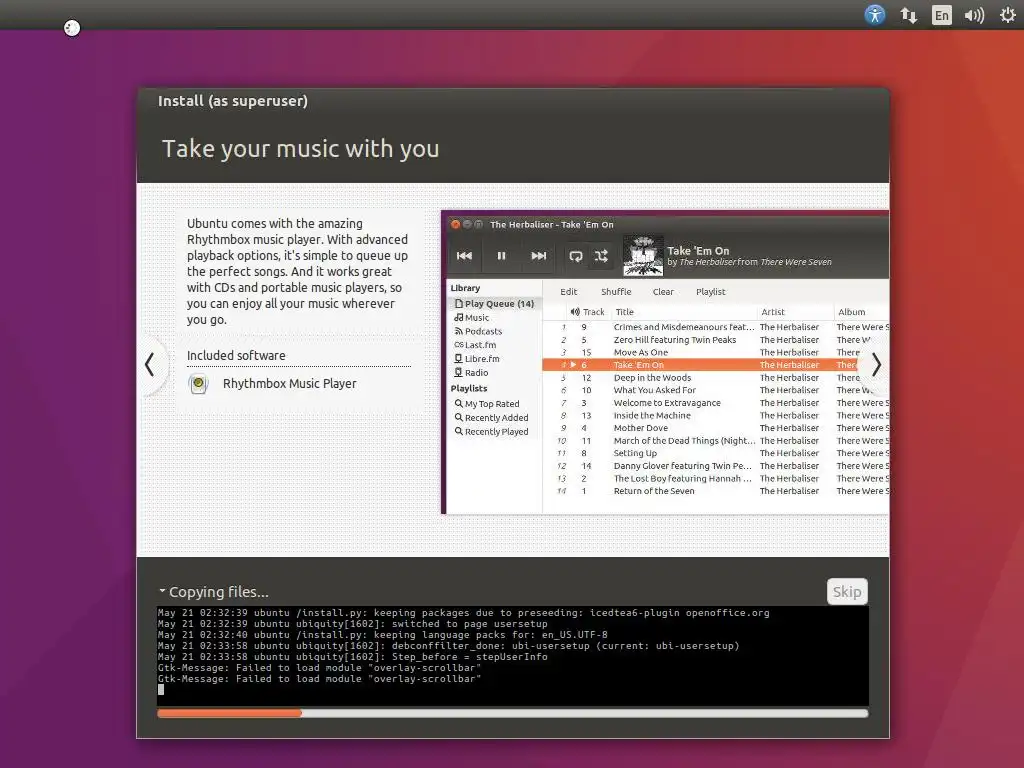Click the previous track button in Rhythmbox screenshot
The width and height of the screenshot is (1024, 768).
(x=464, y=255)
